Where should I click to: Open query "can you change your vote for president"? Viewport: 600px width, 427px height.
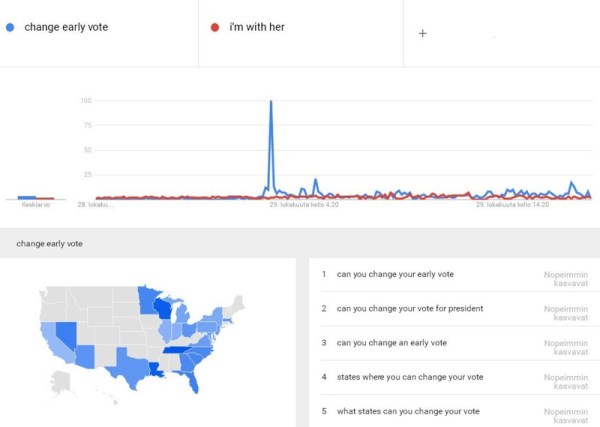[x=410, y=308]
